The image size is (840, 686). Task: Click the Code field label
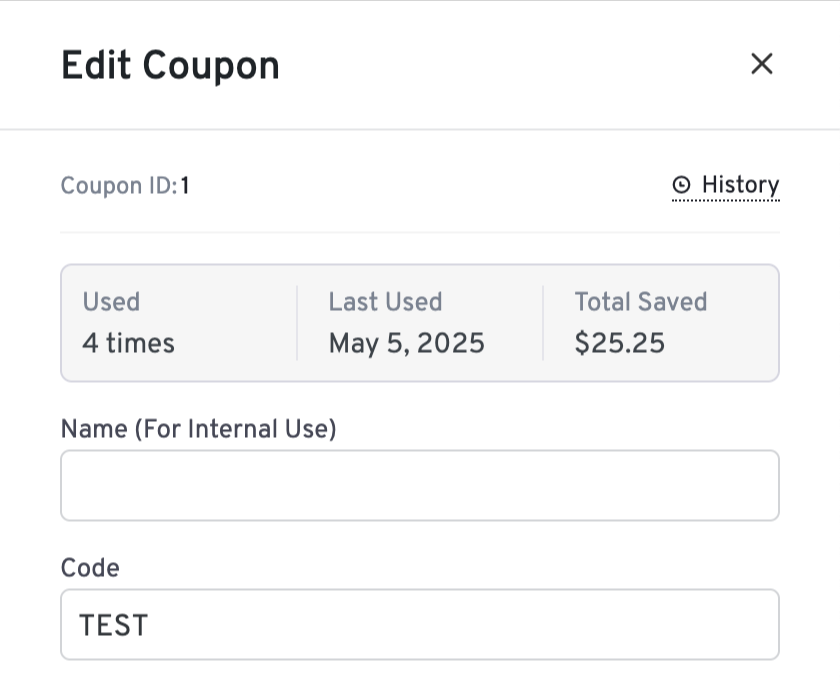pyautogui.click(x=90, y=568)
